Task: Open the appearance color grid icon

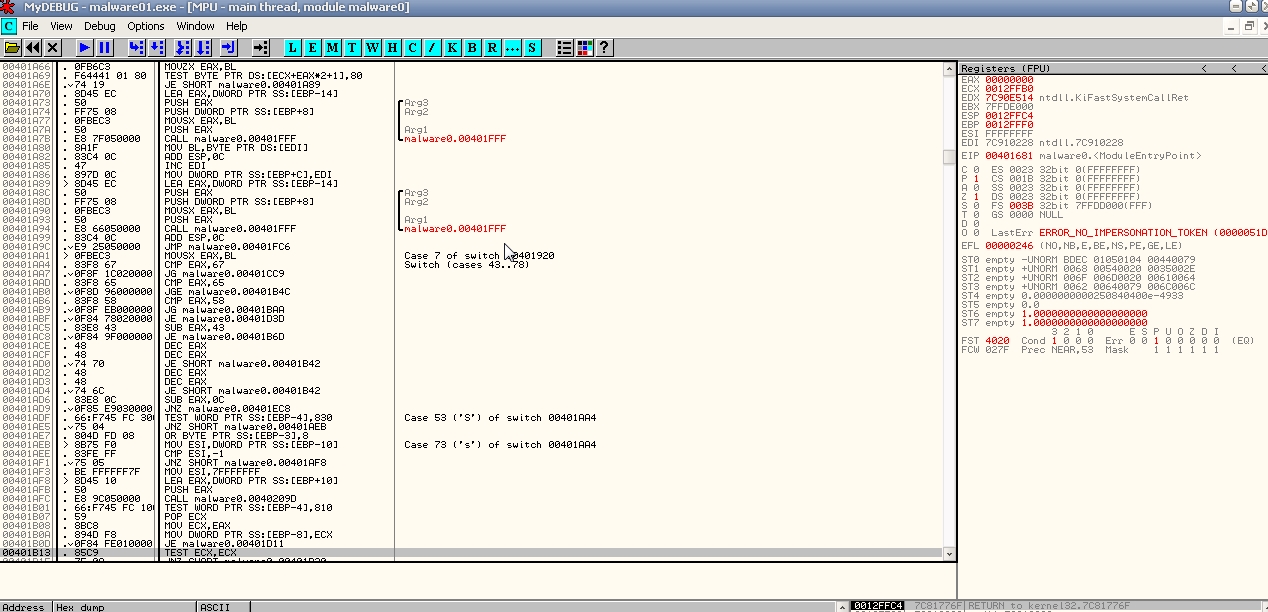Action: [x=584, y=48]
